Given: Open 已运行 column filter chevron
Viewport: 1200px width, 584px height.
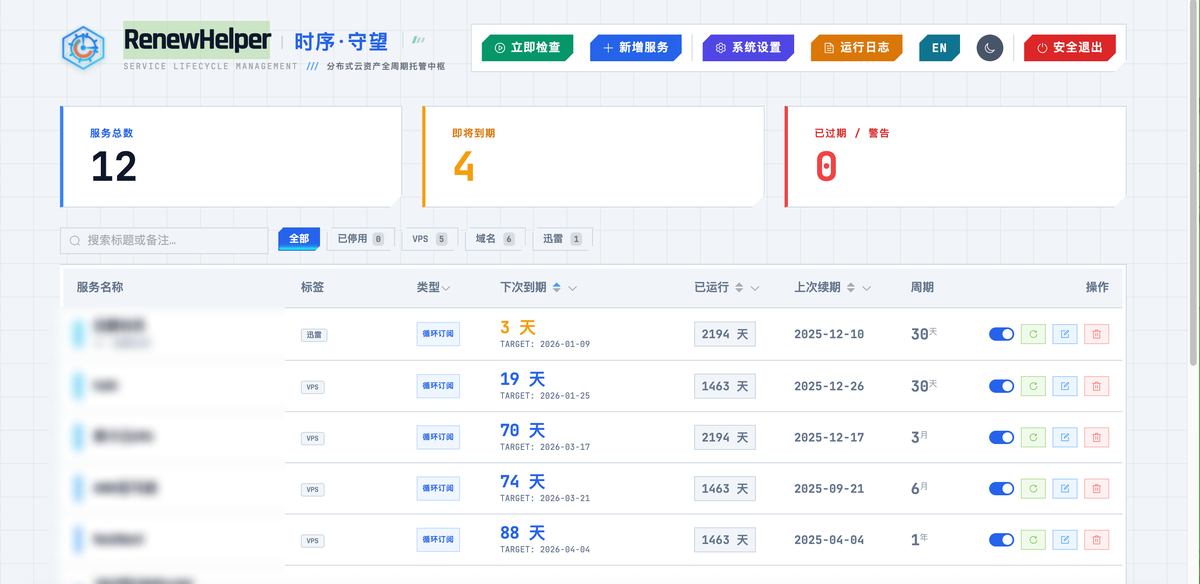Looking at the screenshot, I should (x=754, y=288).
